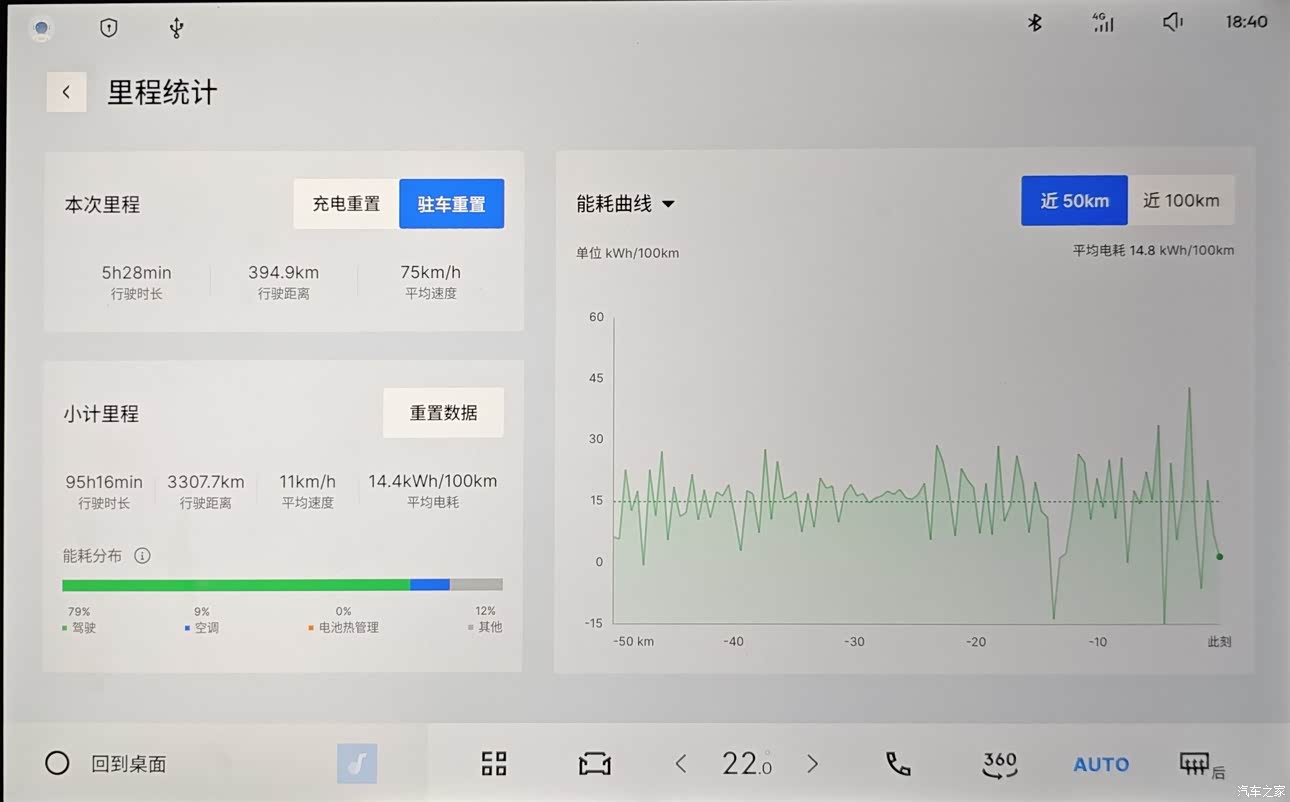Tap the USB connection icon
This screenshot has width=1290, height=802.
point(176,28)
